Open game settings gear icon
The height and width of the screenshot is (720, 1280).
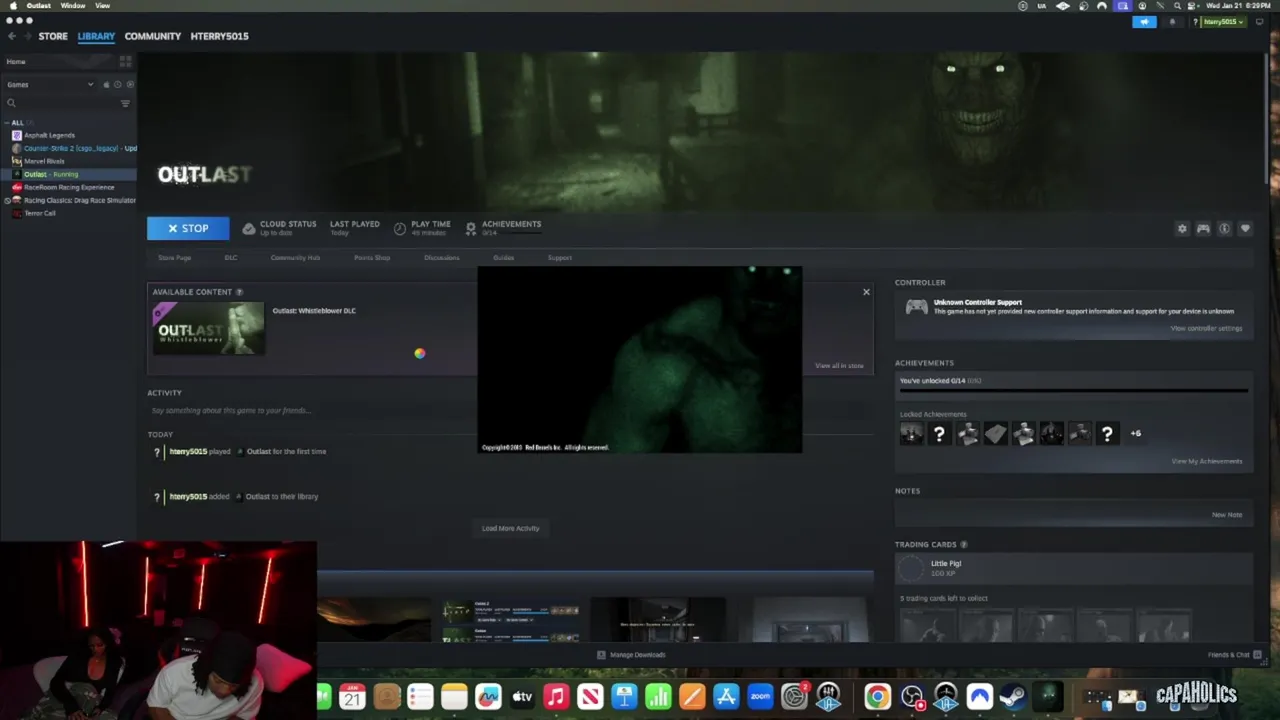(x=1182, y=229)
